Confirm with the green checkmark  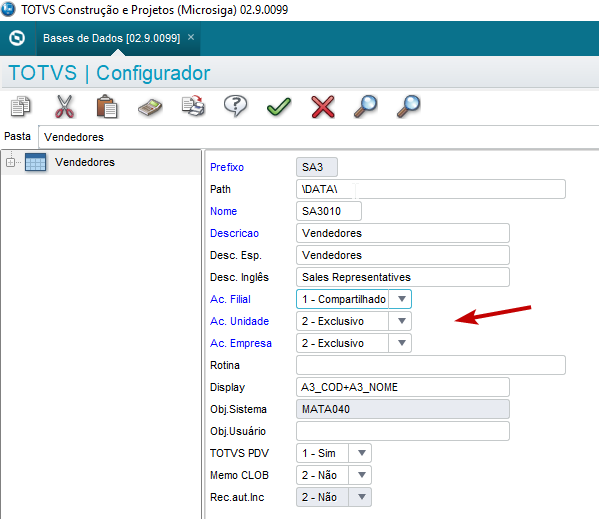tap(279, 107)
